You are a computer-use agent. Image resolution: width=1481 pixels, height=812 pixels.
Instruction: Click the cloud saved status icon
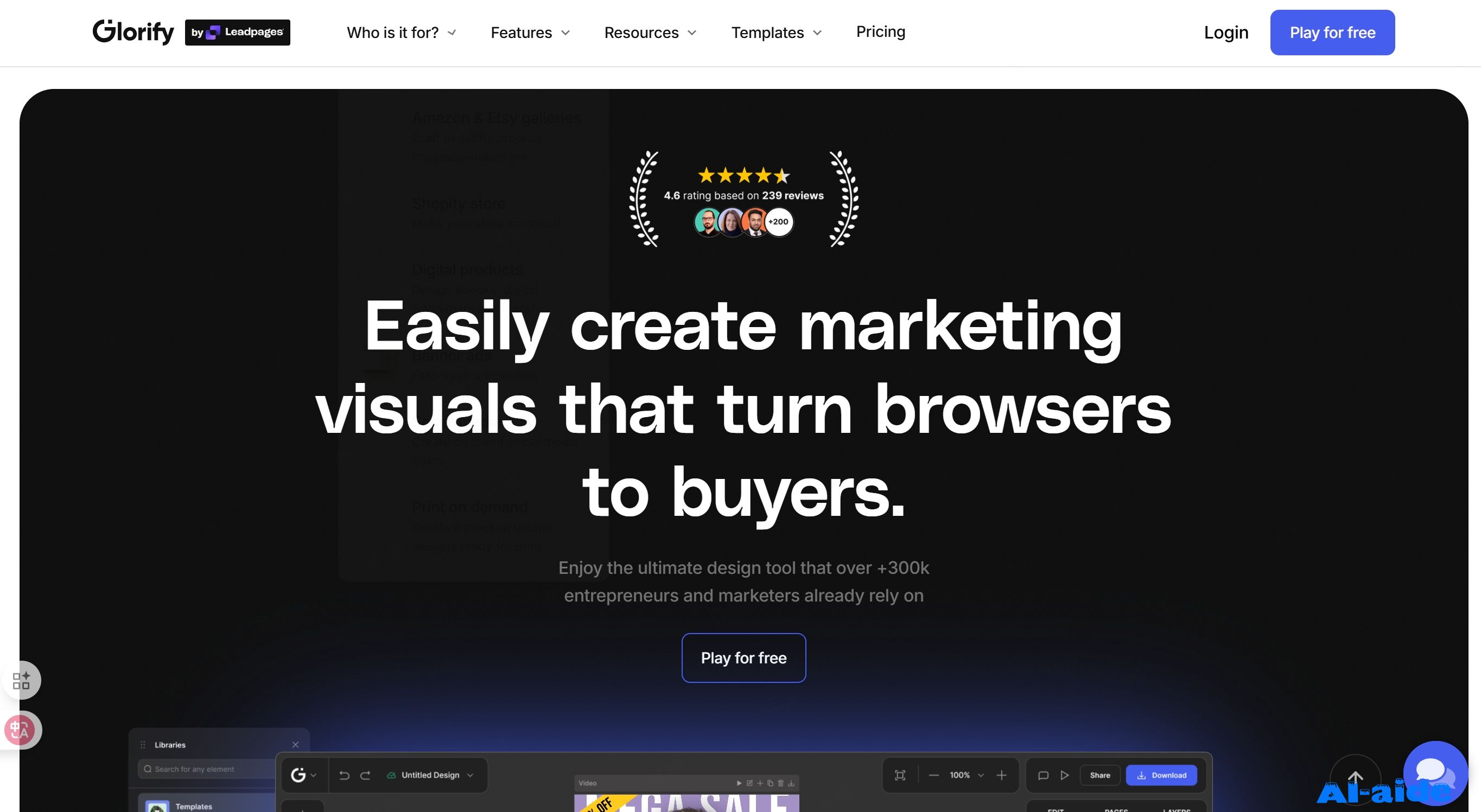pyautogui.click(x=391, y=775)
